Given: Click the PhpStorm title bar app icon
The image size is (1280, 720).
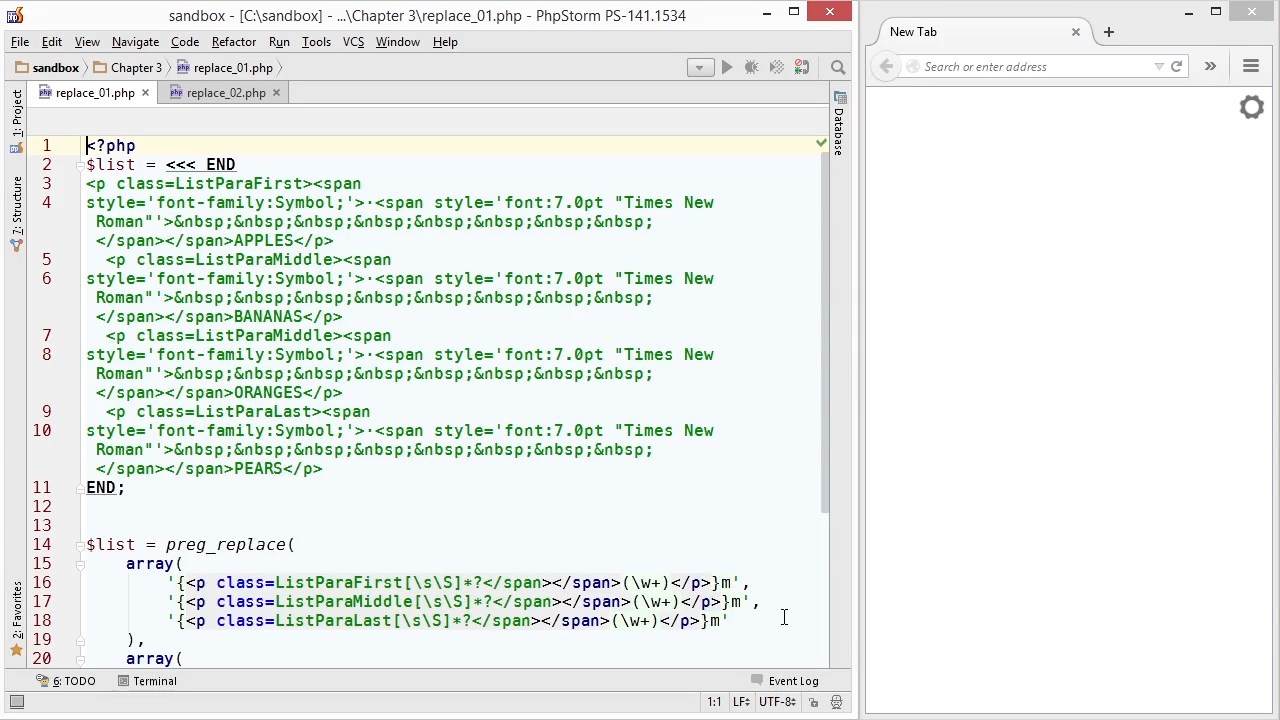Looking at the screenshot, I should [14, 15].
